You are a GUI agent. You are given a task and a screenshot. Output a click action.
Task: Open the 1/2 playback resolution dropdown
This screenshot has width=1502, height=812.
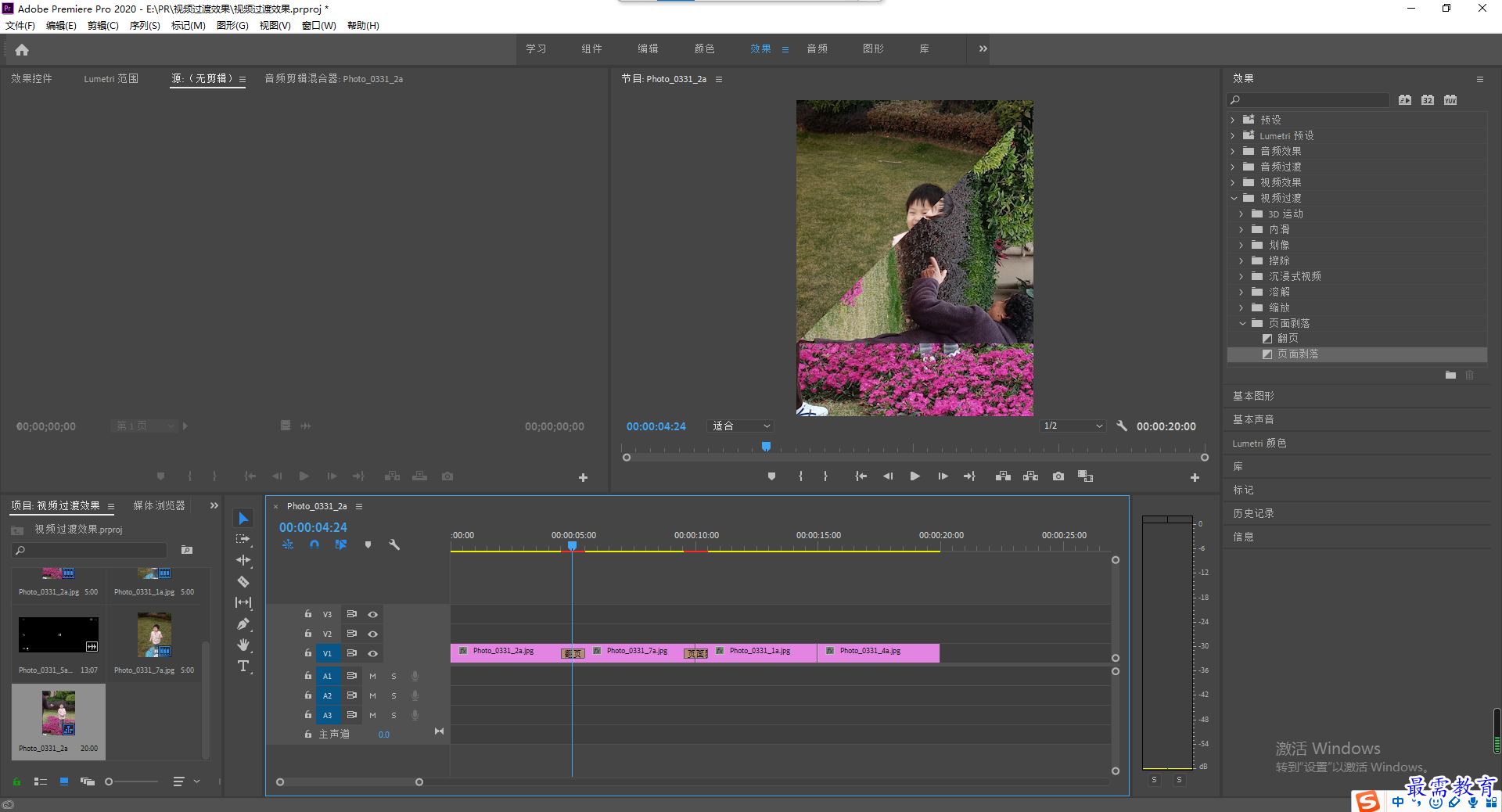[x=1073, y=426]
